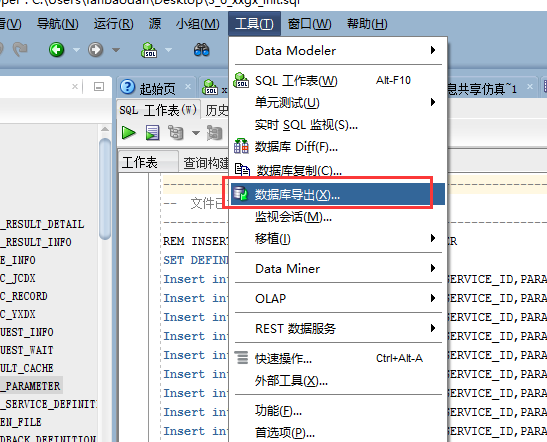Click the left panel minimize icon
547x442 pixels.
click(99, 86)
